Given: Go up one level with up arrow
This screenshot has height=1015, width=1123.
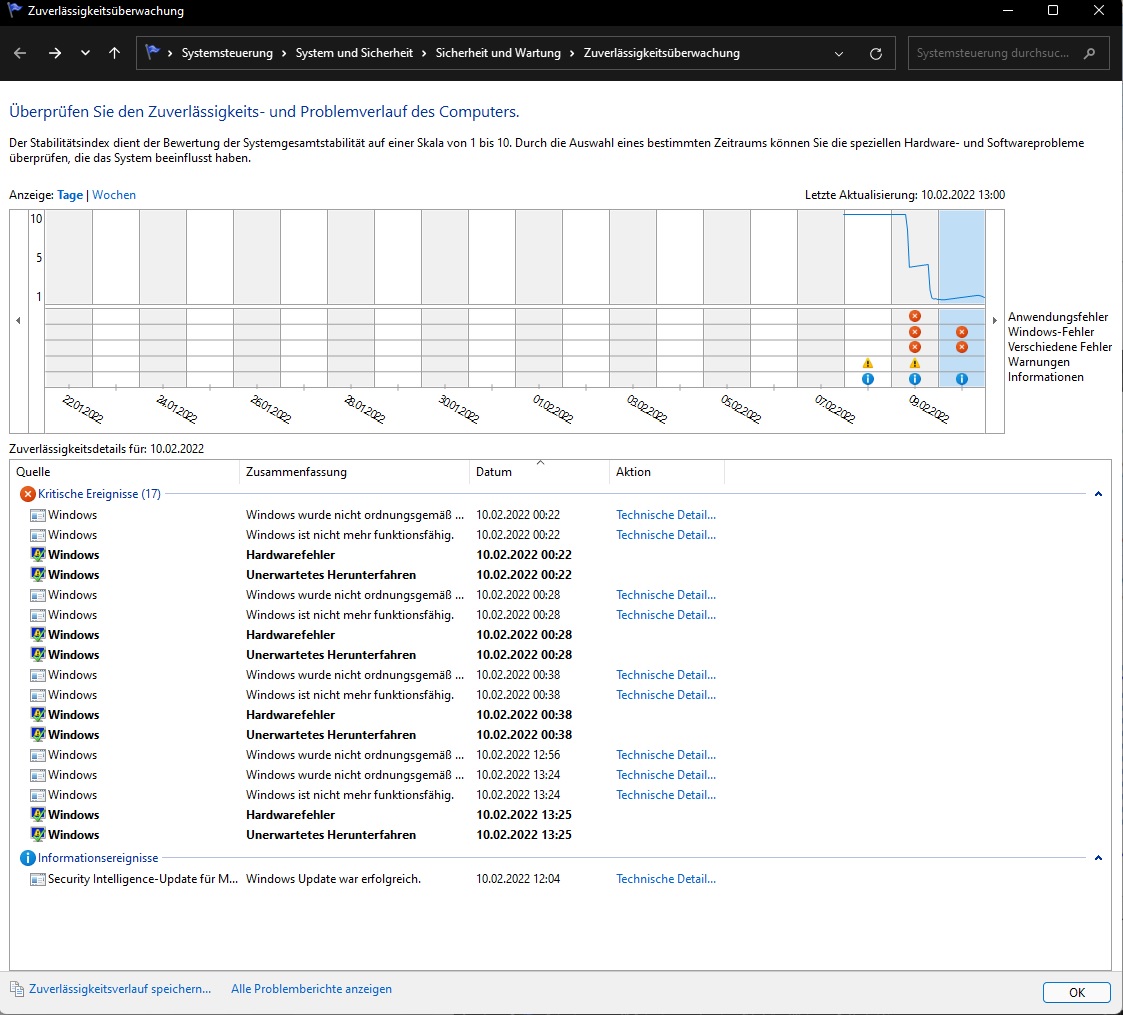Looking at the screenshot, I should (114, 53).
